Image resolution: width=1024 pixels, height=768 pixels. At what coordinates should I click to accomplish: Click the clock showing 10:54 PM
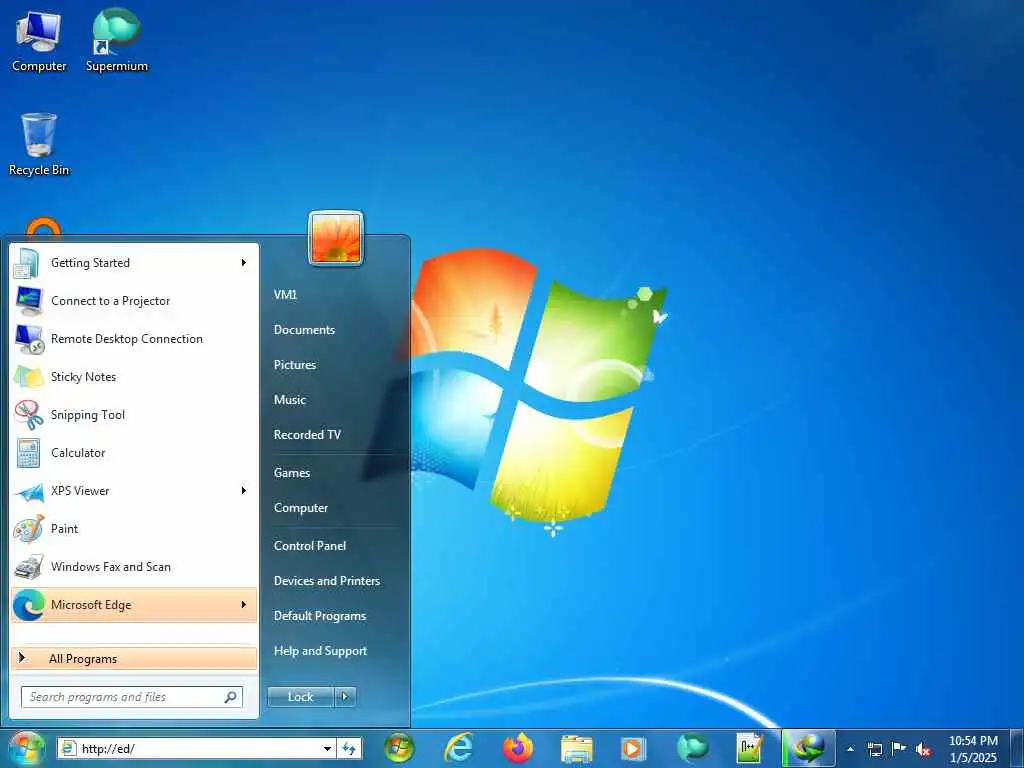tap(973, 749)
